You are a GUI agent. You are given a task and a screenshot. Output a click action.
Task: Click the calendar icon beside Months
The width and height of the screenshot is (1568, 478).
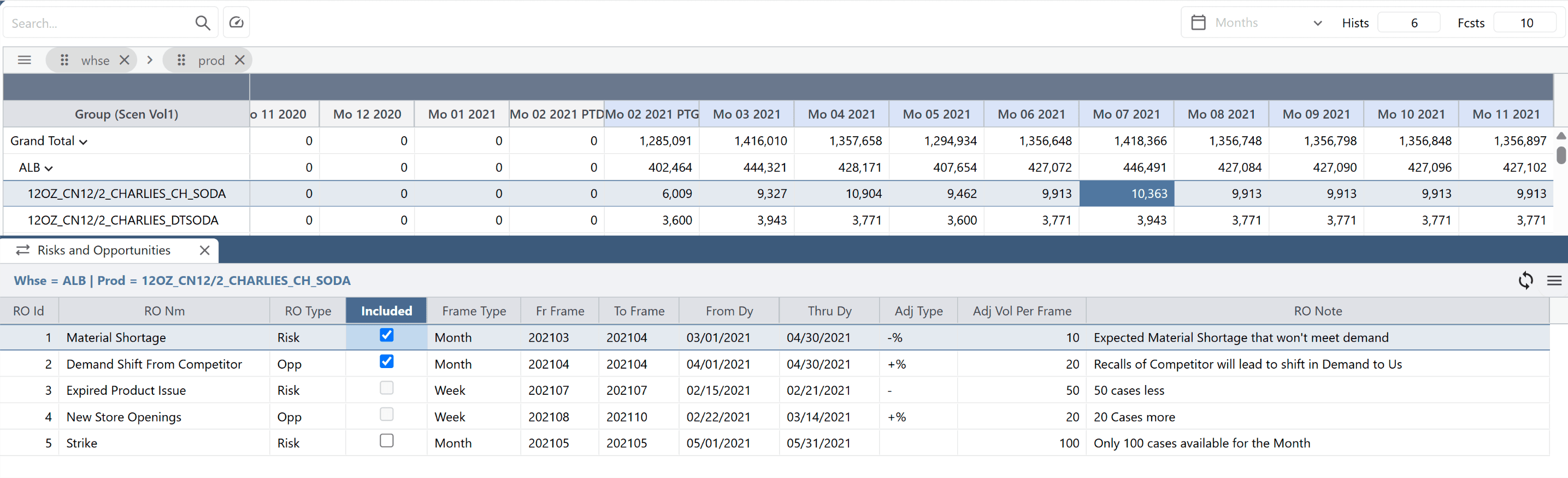tap(1198, 22)
